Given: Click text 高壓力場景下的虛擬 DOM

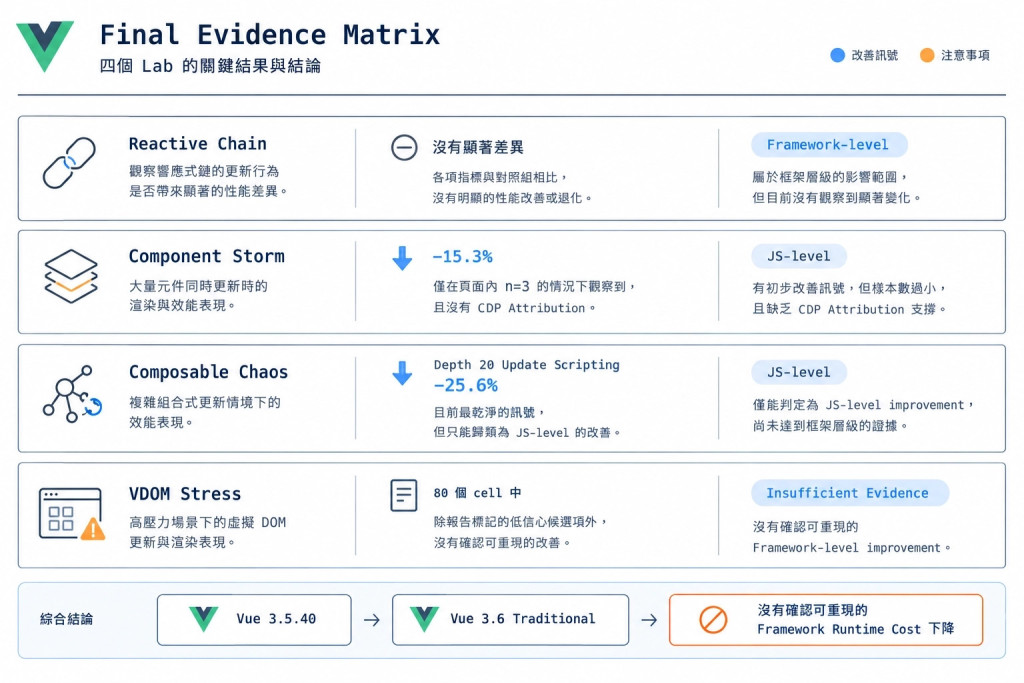Looking at the screenshot, I should point(208,522).
